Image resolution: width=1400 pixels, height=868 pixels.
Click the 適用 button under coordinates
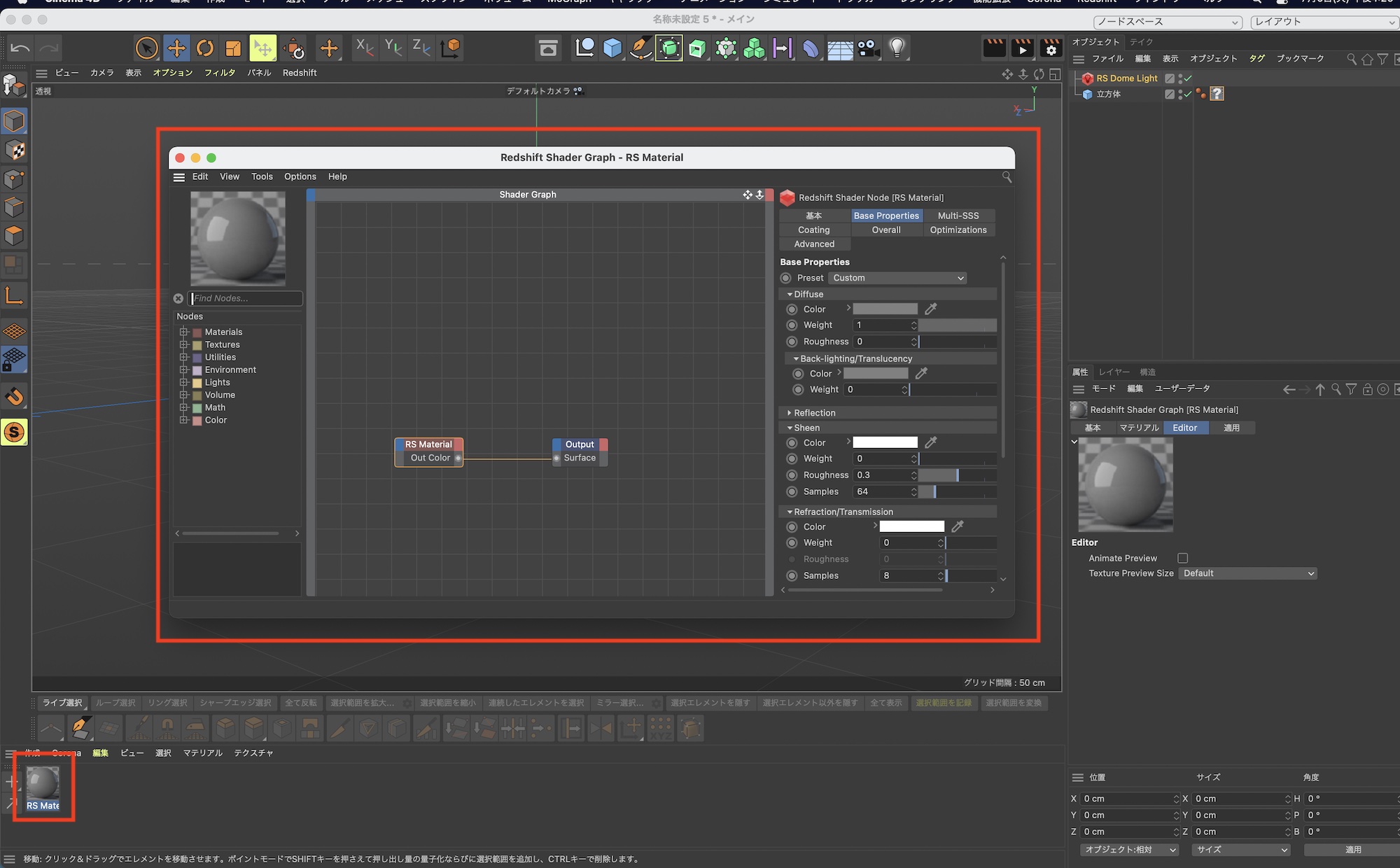tap(1352, 849)
